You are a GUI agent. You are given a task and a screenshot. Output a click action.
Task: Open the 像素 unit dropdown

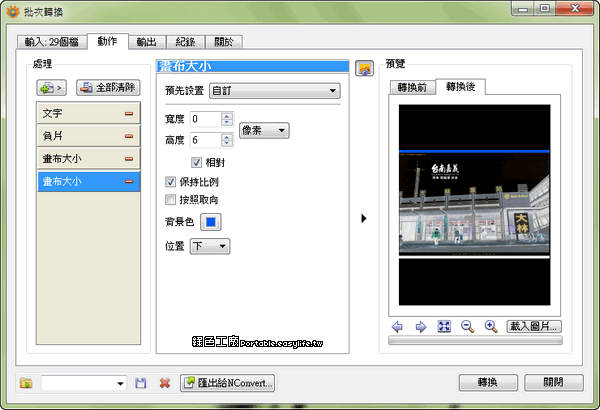point(264,130)
